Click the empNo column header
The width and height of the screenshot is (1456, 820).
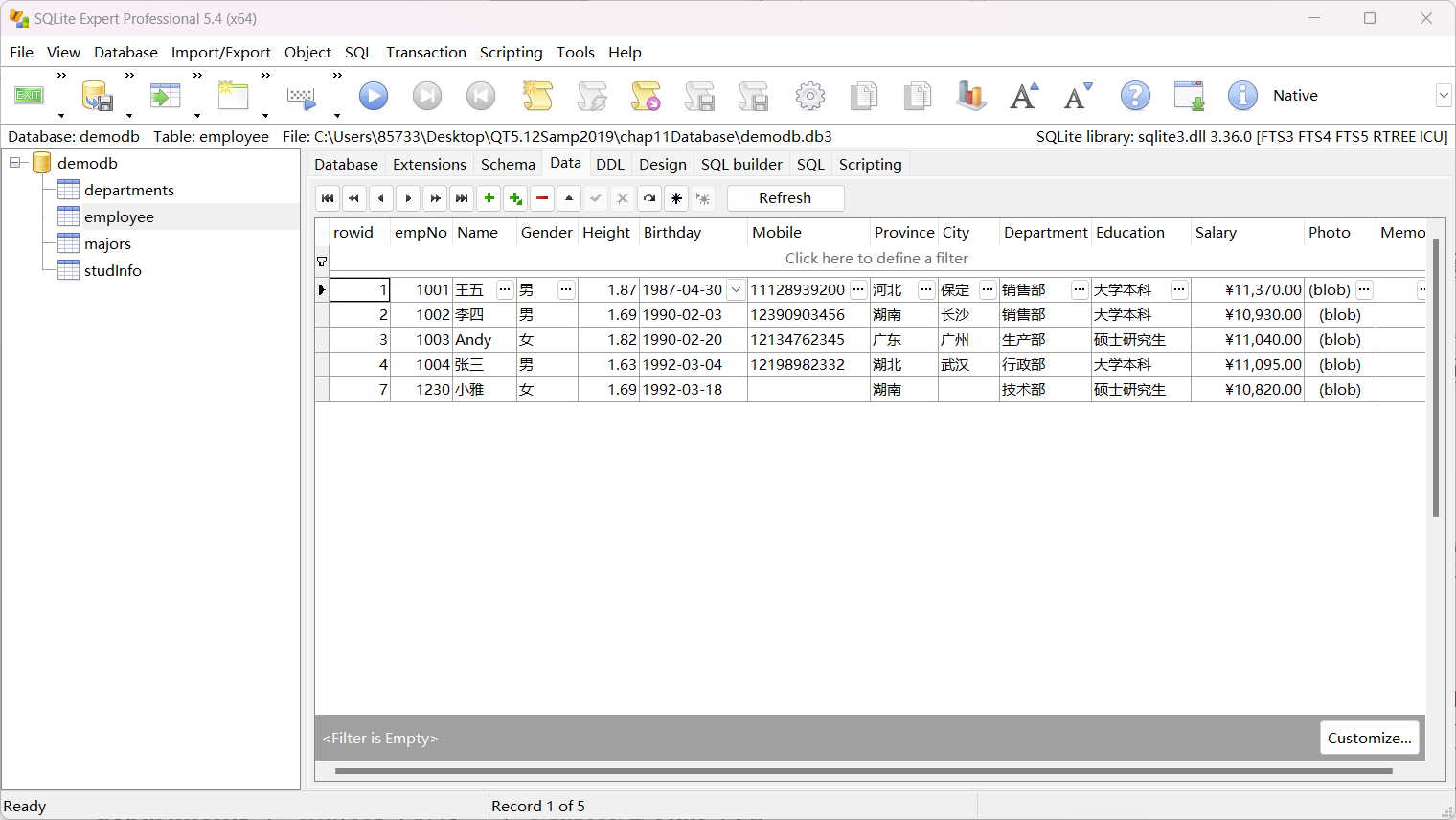coord(421,232)
